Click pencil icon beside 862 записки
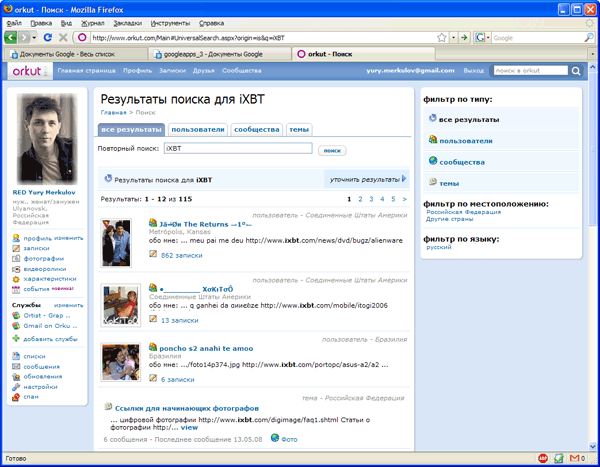 (153, 253)
